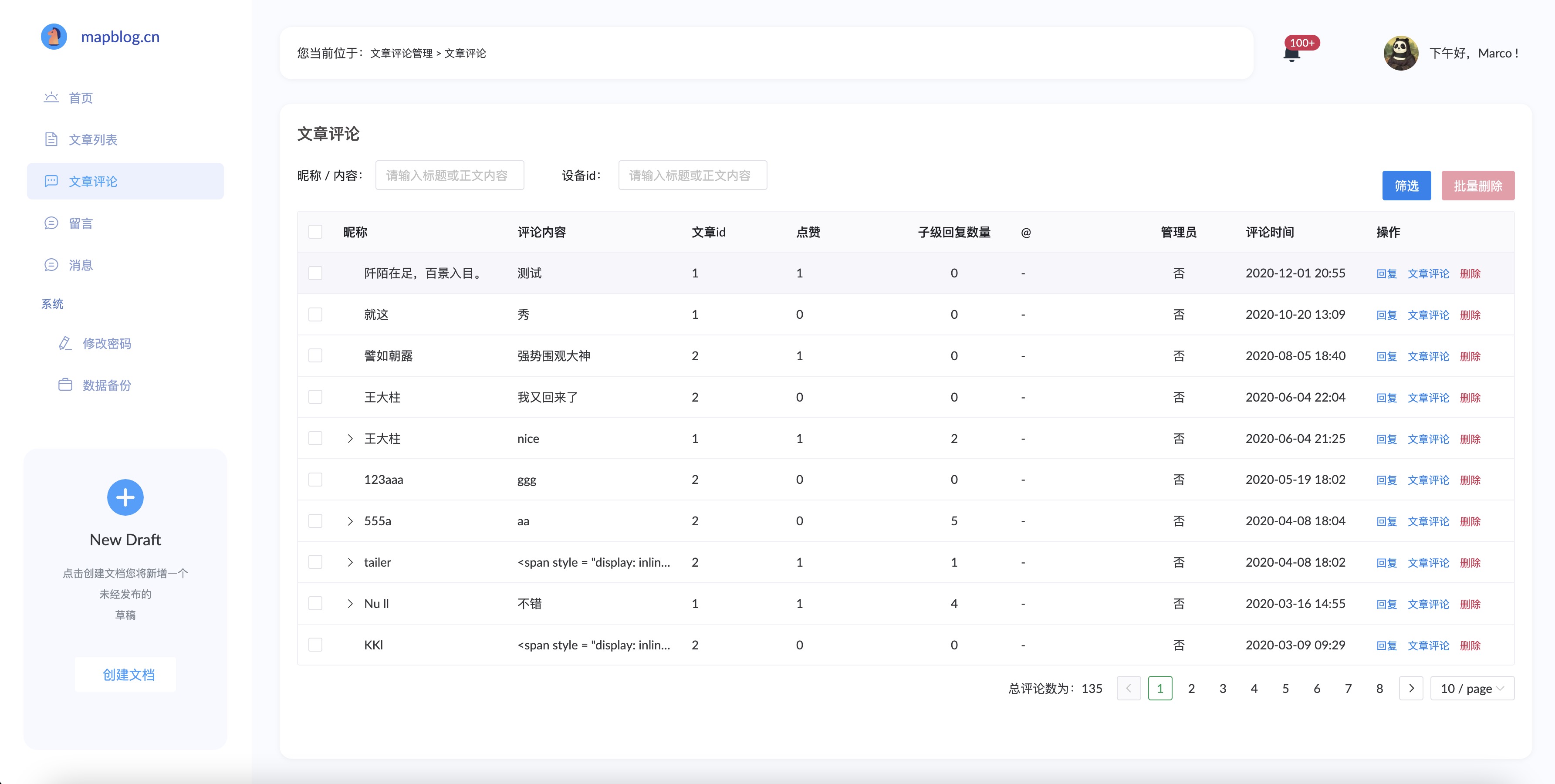Click the 评论时间 column header

1269,232
